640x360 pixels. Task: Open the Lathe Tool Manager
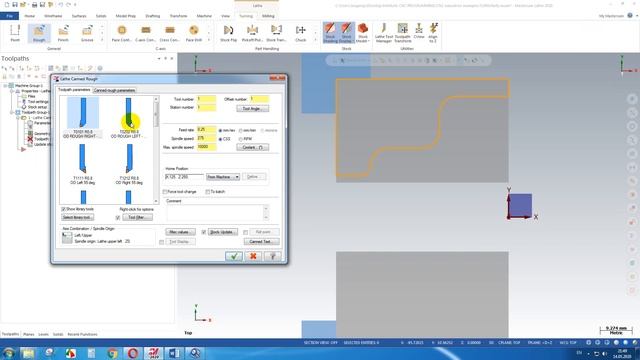coord(384,33)
